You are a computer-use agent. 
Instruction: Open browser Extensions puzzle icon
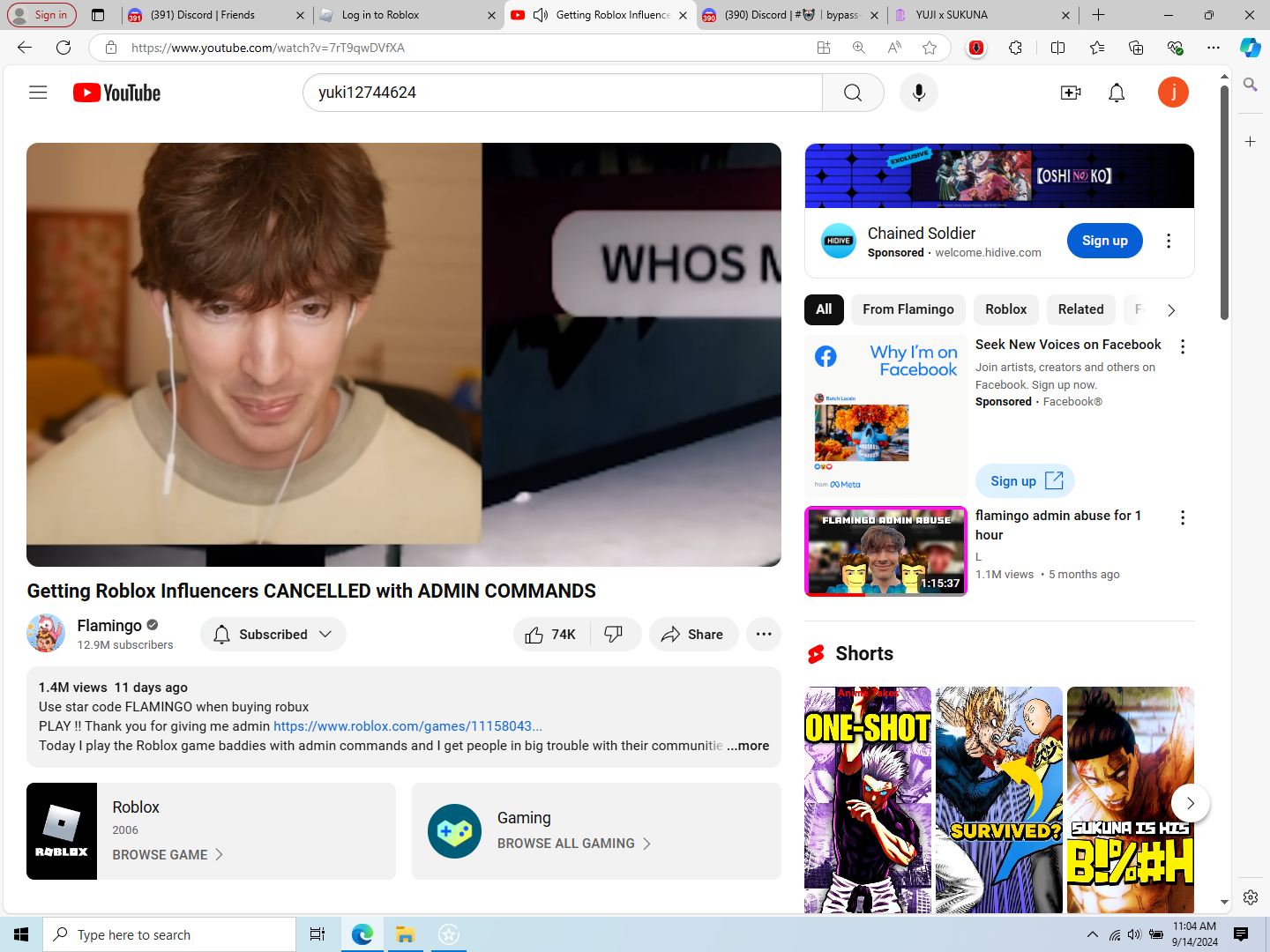[1016, 48]
